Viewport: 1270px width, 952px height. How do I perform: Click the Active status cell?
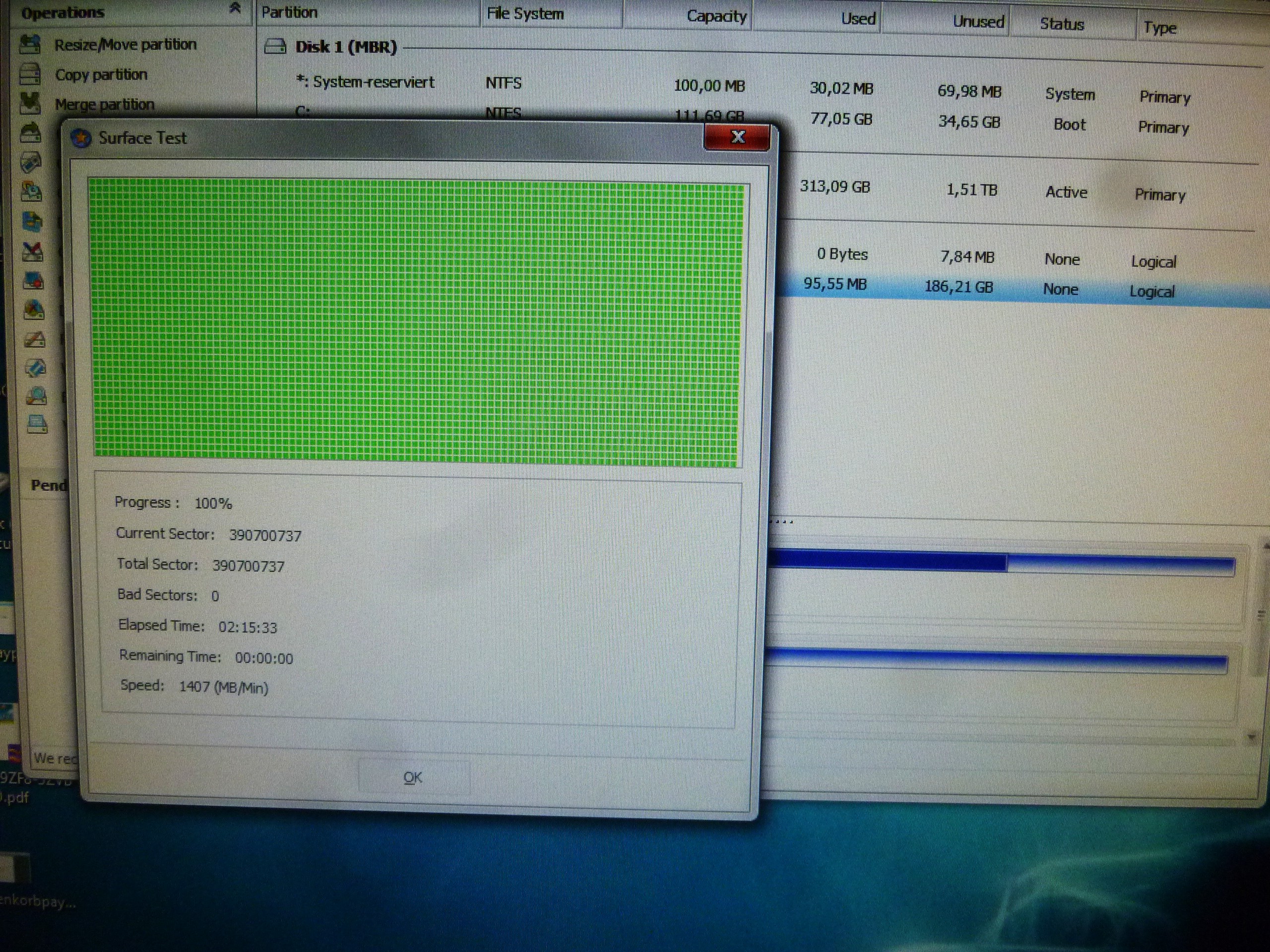point(1066,192)
